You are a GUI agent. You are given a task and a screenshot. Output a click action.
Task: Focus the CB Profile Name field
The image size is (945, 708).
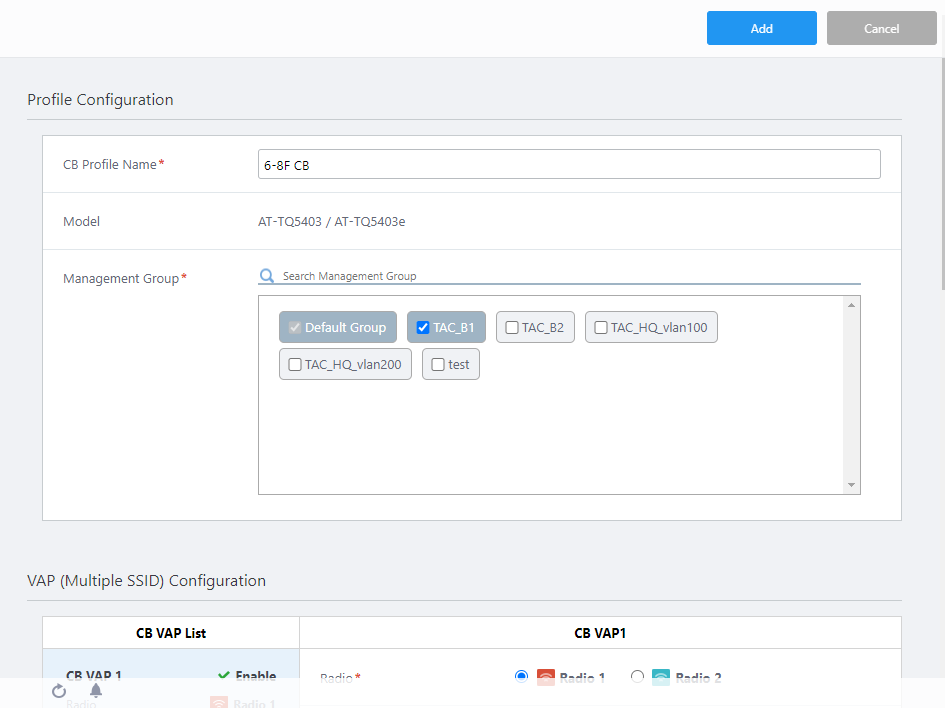[x=568, y=165]
